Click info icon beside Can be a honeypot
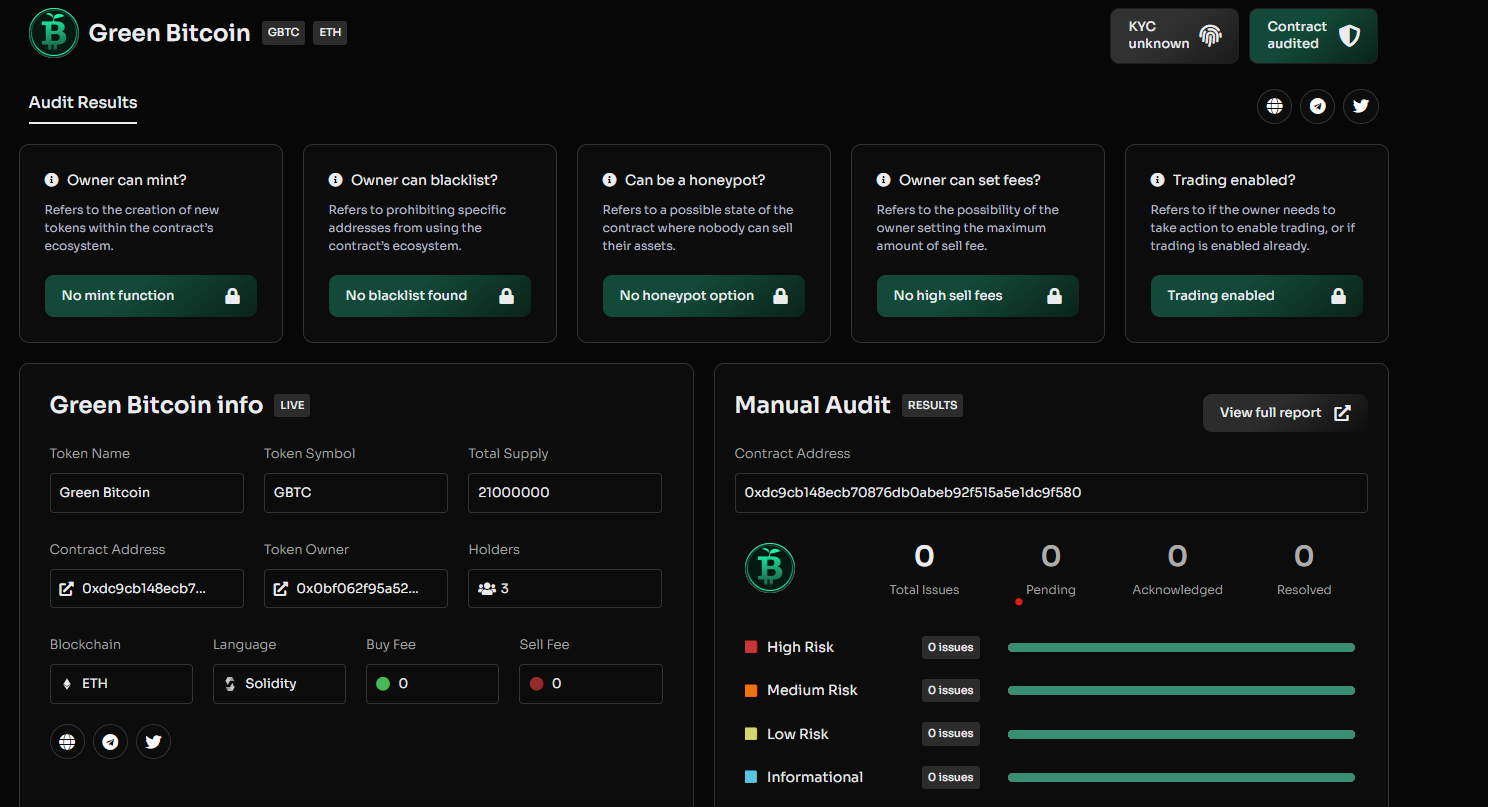 pyautogui.click(x=610, y=180)
